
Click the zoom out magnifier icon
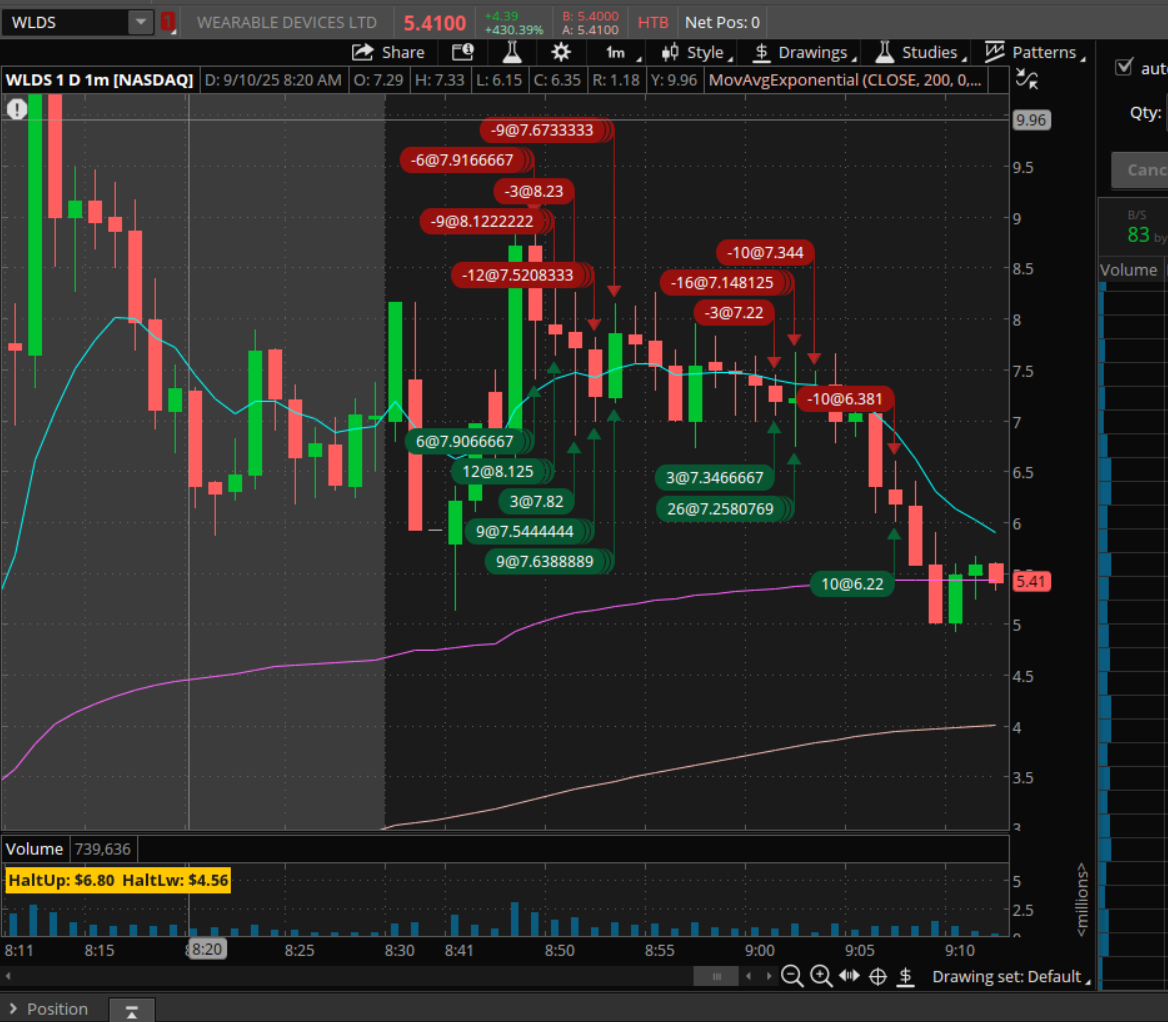792,976
